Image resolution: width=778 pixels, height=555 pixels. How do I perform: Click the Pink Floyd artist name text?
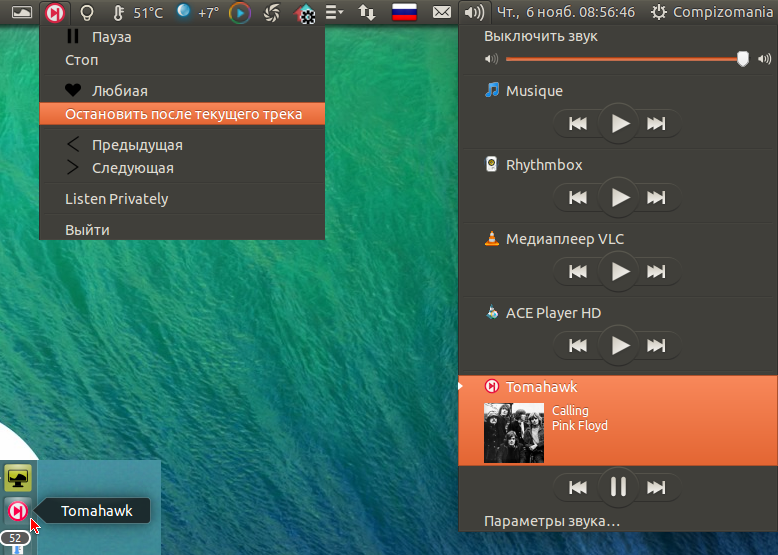coord(580,426)
